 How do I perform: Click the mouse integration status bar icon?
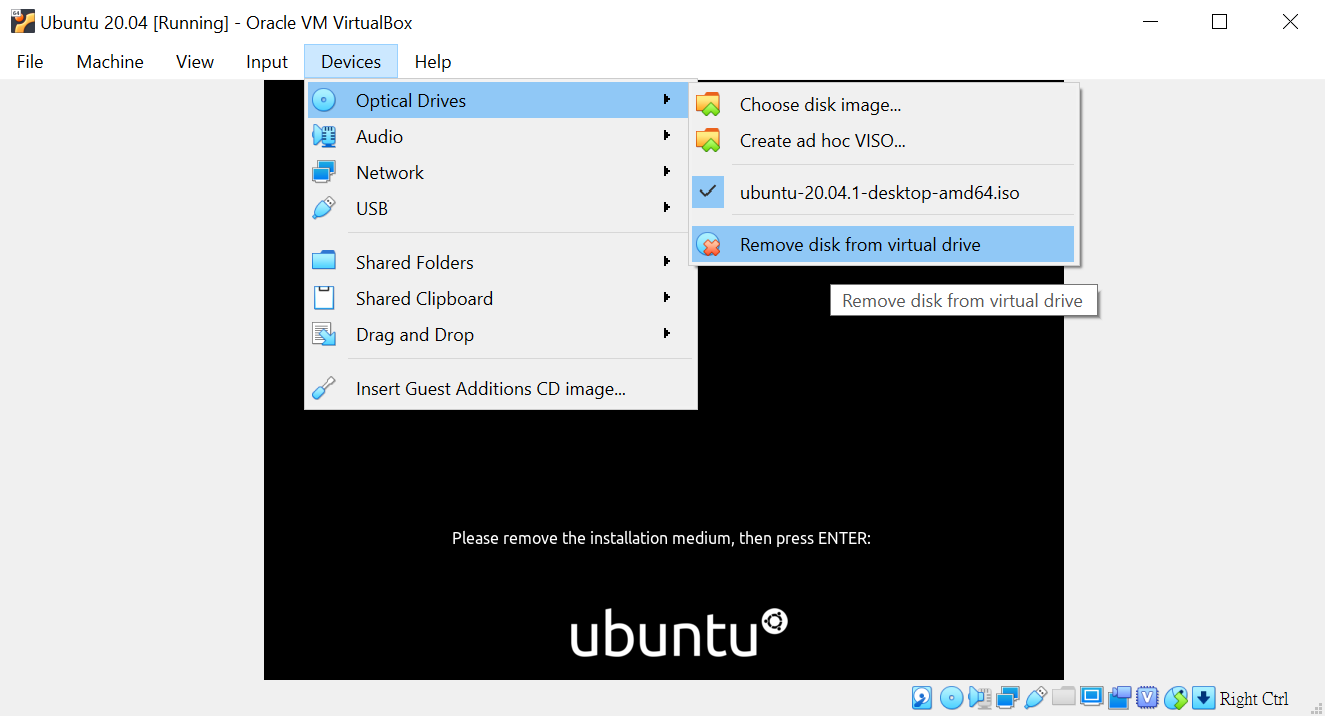[x=1176, y=698]
